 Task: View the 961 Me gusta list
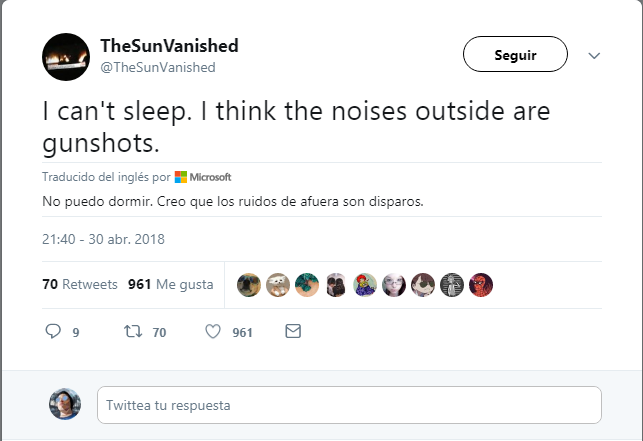[x=170, y=284]
